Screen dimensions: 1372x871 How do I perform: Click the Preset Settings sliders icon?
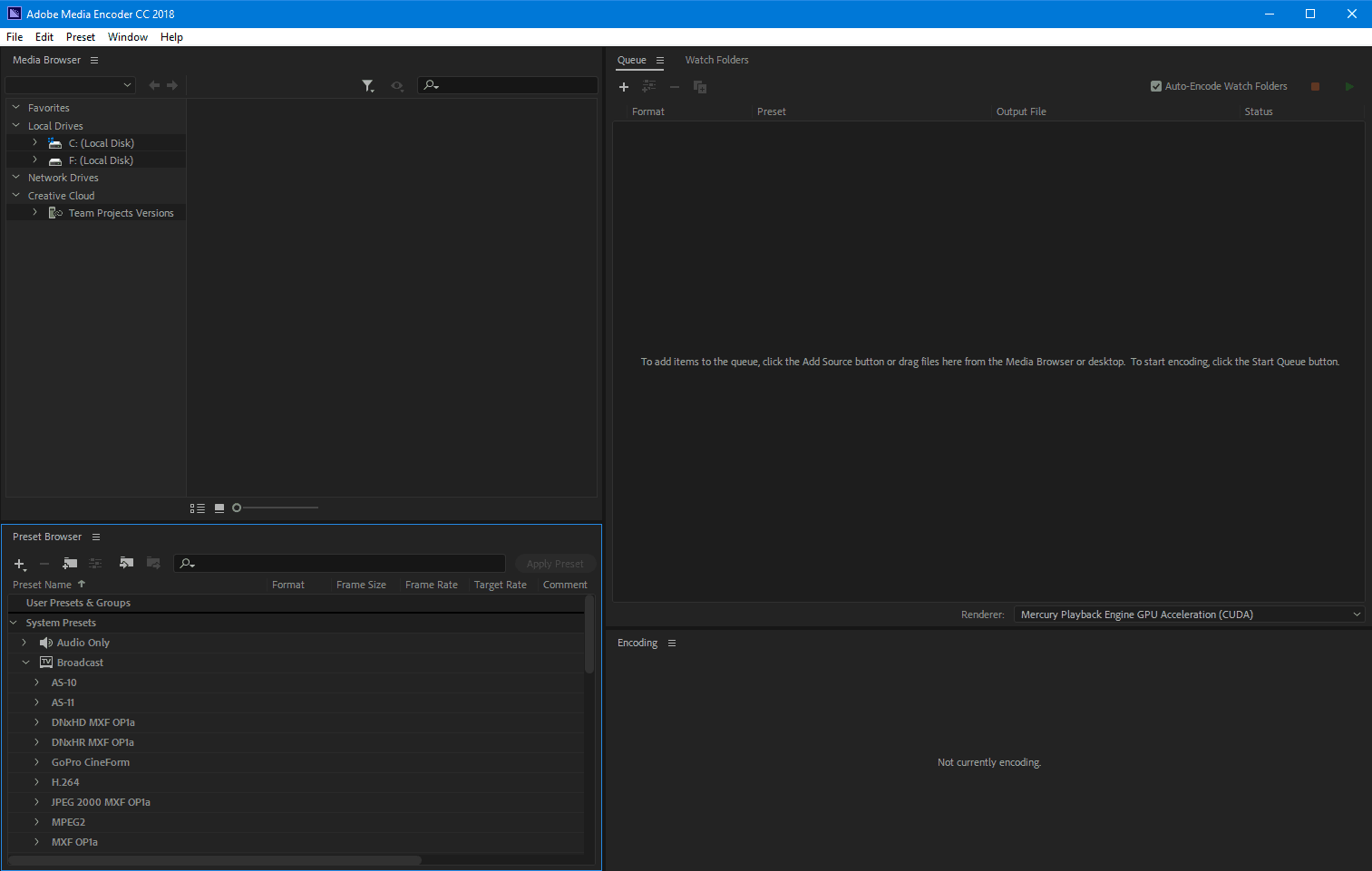coord(95,564)
